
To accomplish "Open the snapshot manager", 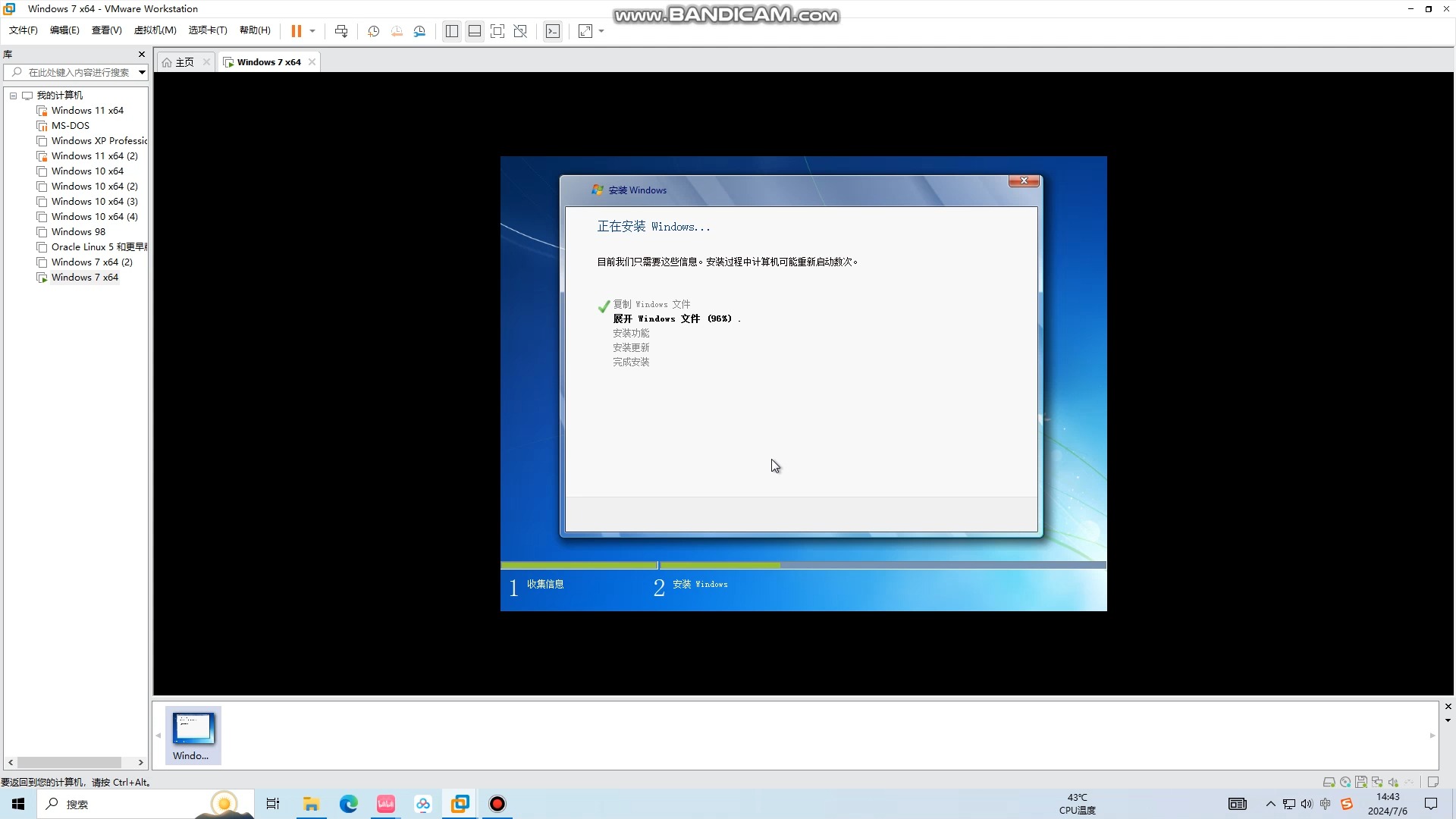I will 419,31.
